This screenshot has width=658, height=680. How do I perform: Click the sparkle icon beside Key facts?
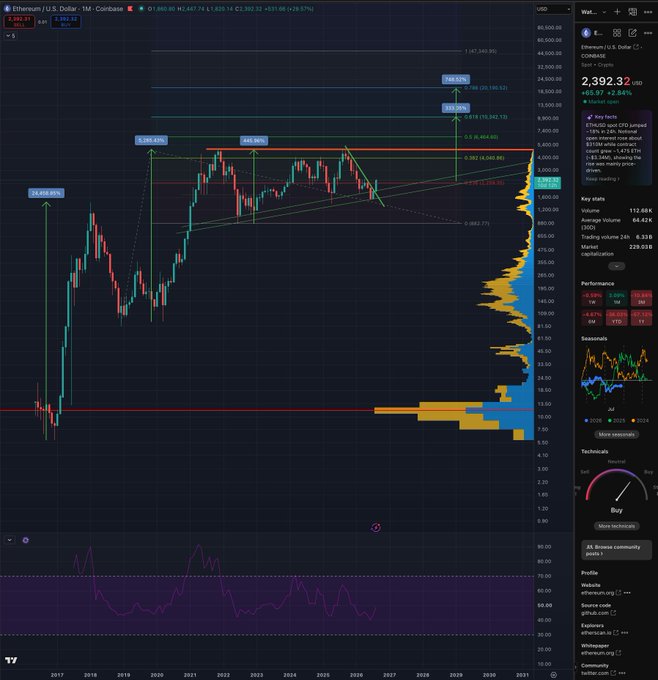(x=589, y=117)
